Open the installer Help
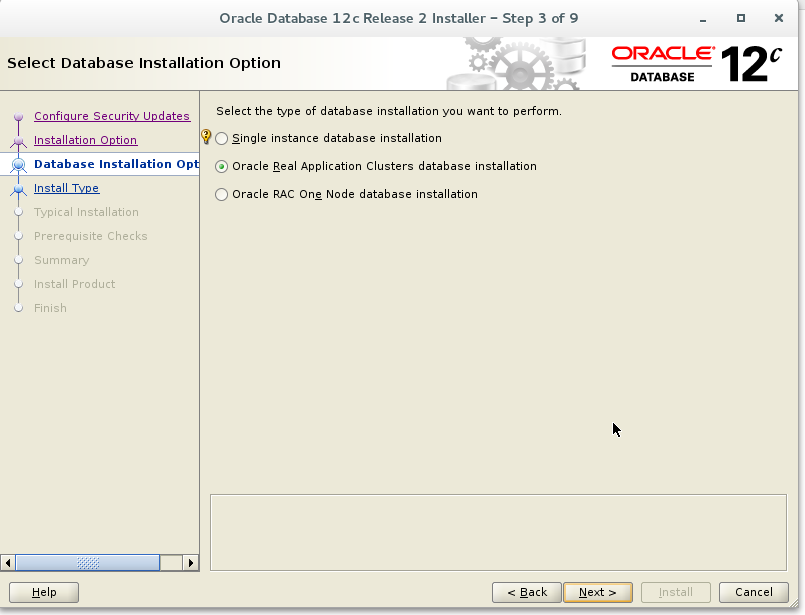The image size is (805, 615). (x=44, y=592)
